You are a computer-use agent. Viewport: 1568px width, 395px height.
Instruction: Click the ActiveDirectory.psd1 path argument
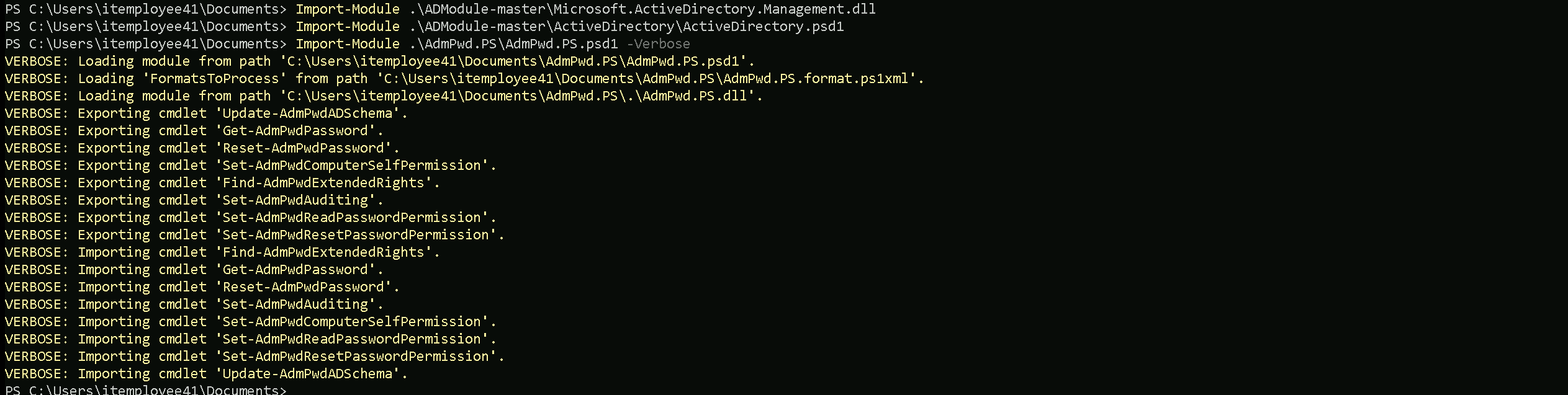coord(626,27)
